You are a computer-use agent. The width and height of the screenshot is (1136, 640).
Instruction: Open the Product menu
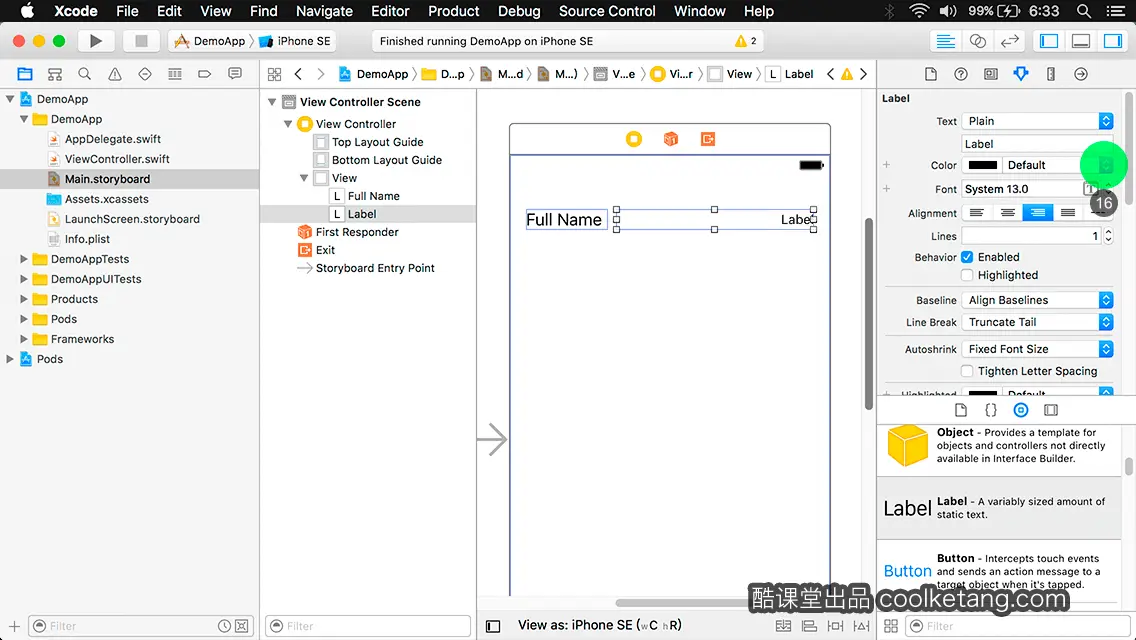[x=454, y=11]
